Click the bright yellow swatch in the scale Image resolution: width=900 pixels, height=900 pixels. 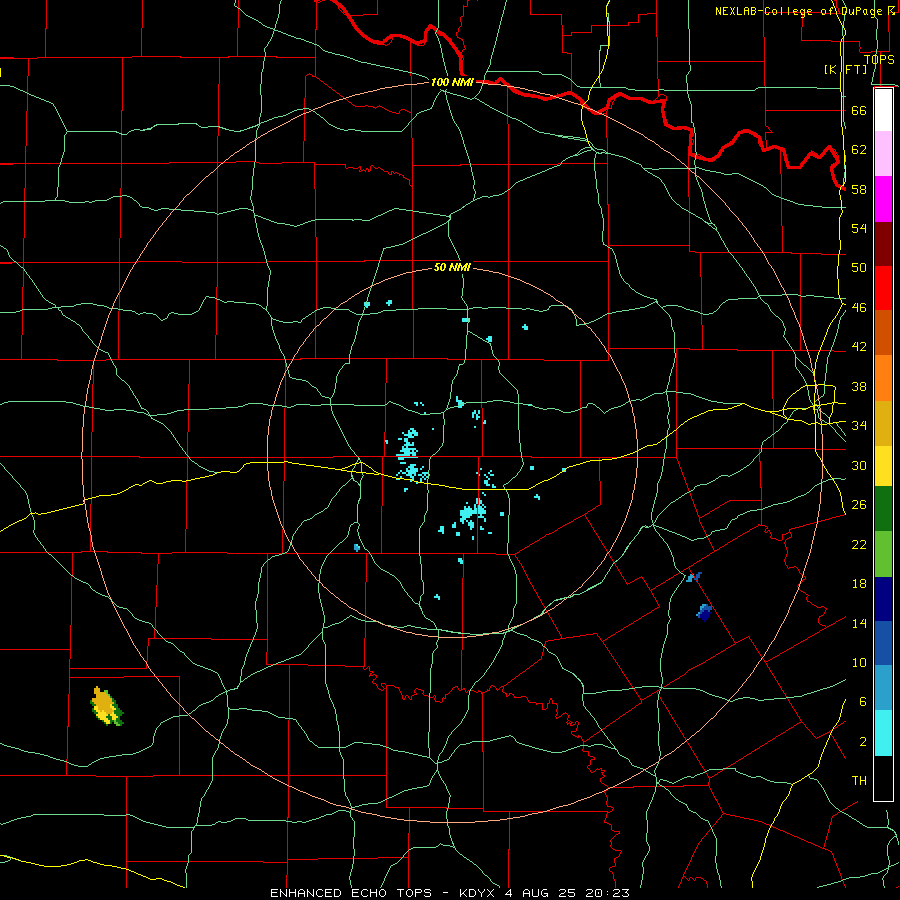(x=883, y=465)
